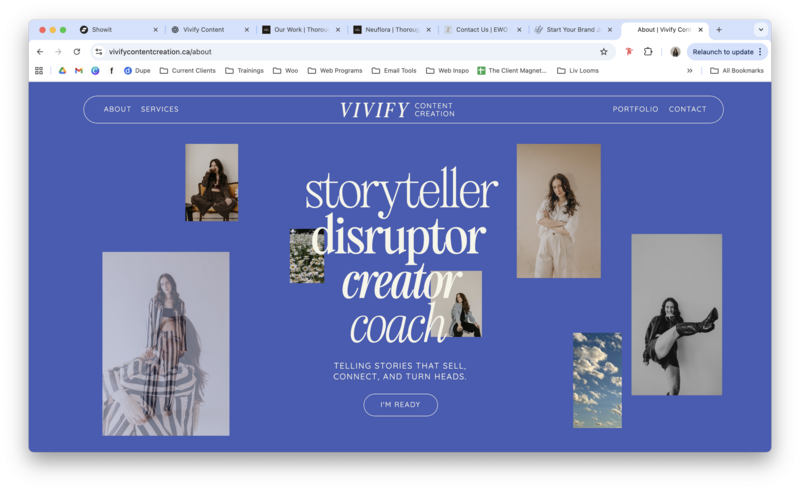
Task: Expand hidden bookmarks with double chevron
Action: (690, 70)
